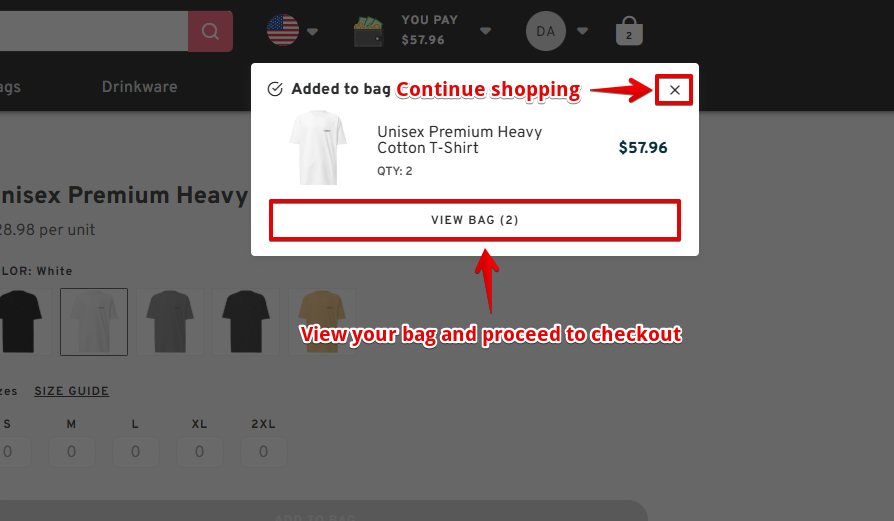The image size is (894, 521).
Task: Expand the DA account dropdown arrow
Action: tap(582, 31)
